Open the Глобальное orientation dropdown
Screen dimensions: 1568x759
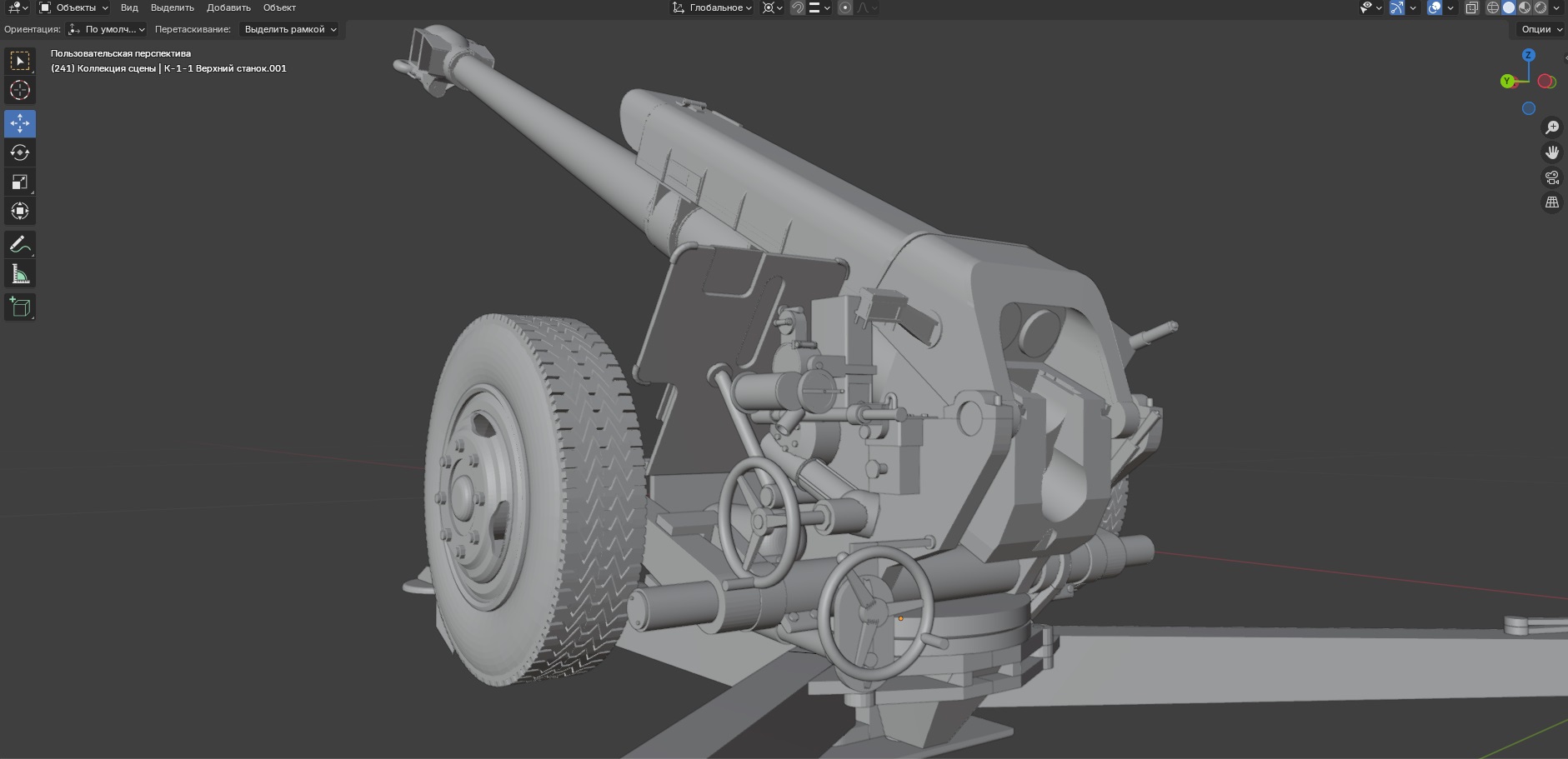coord(712,7)
